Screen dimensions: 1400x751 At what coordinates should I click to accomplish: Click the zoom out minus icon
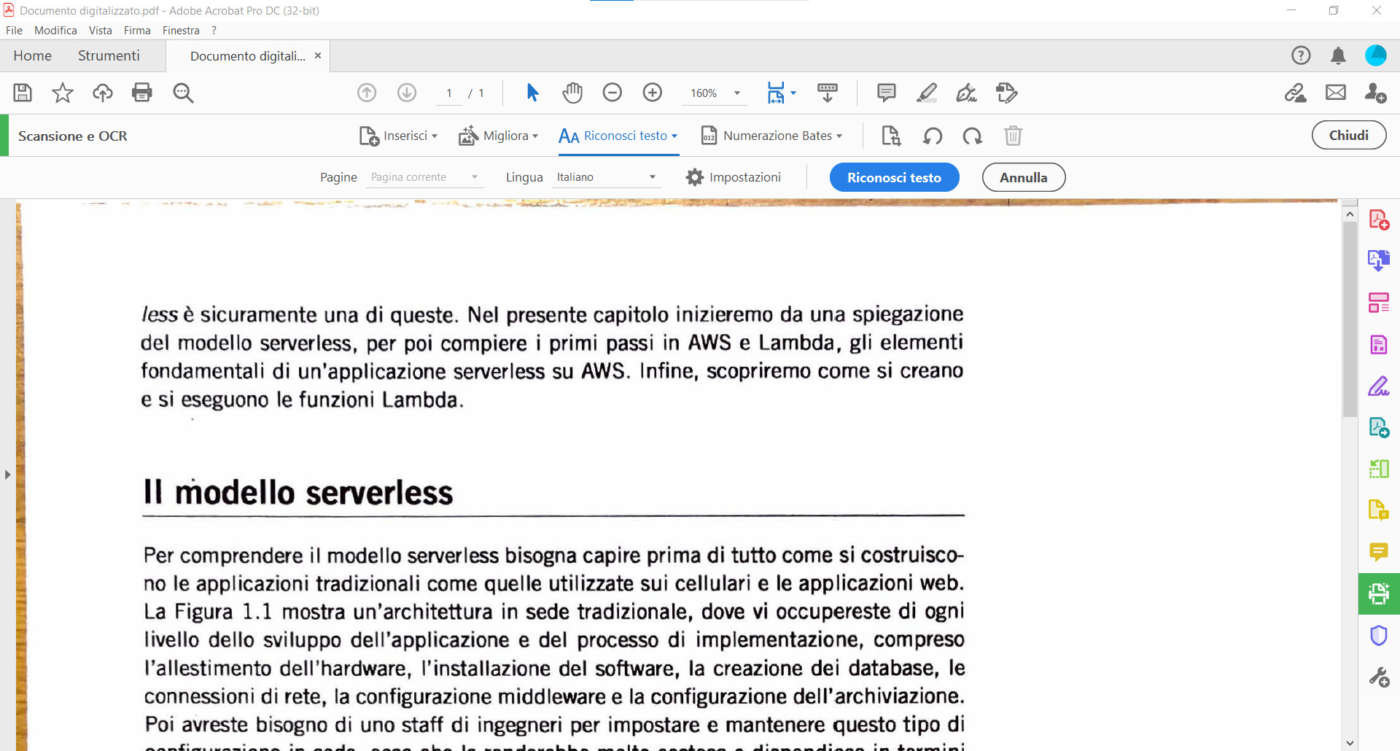[612, 93]
